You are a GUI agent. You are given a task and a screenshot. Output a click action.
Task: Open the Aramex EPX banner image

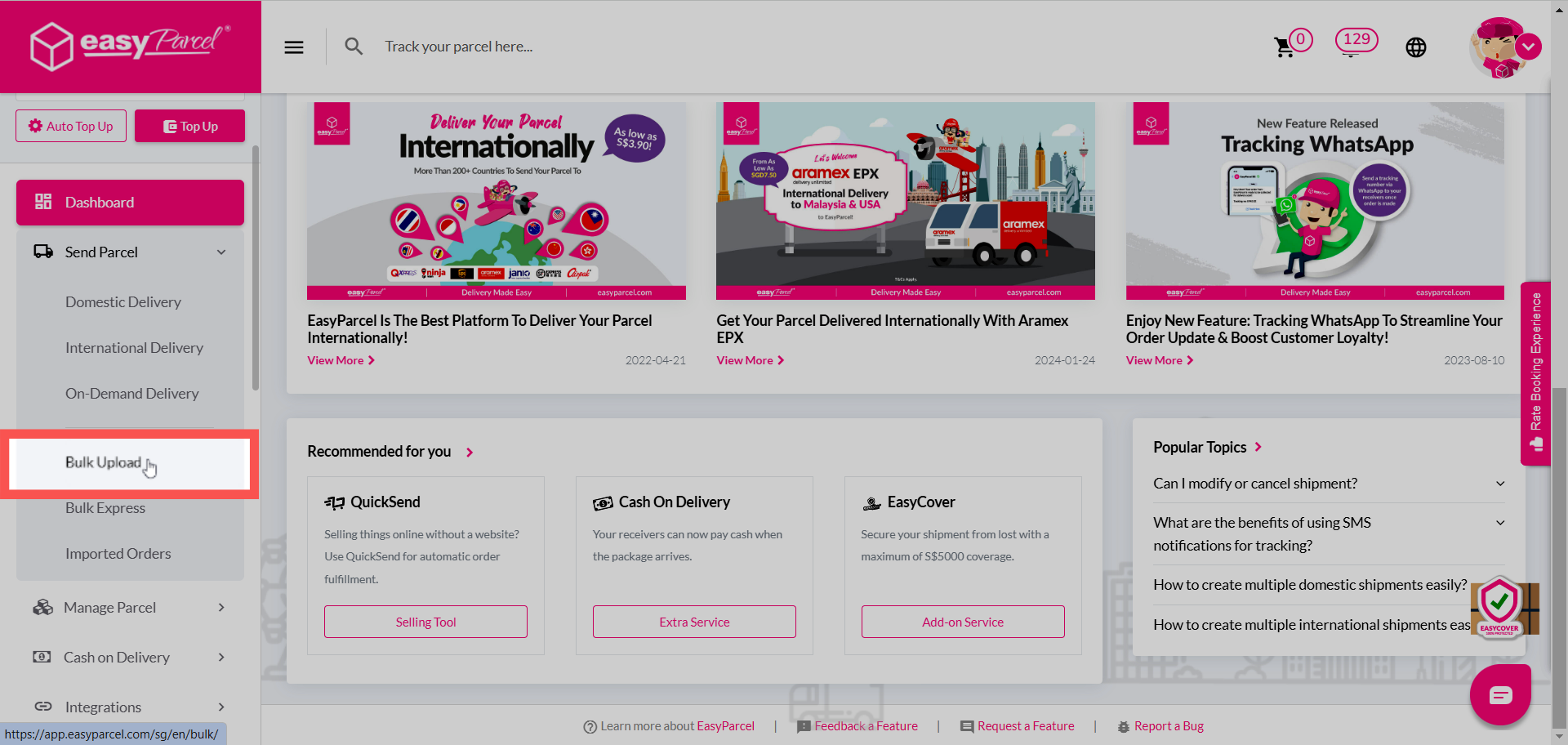906,201
